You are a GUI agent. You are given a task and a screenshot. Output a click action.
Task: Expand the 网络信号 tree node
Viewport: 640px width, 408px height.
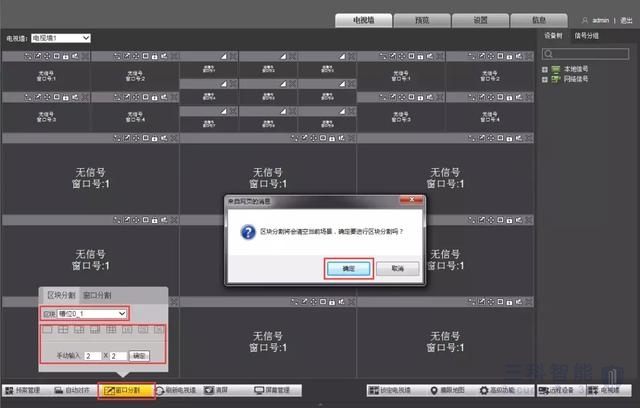[545, 78]
